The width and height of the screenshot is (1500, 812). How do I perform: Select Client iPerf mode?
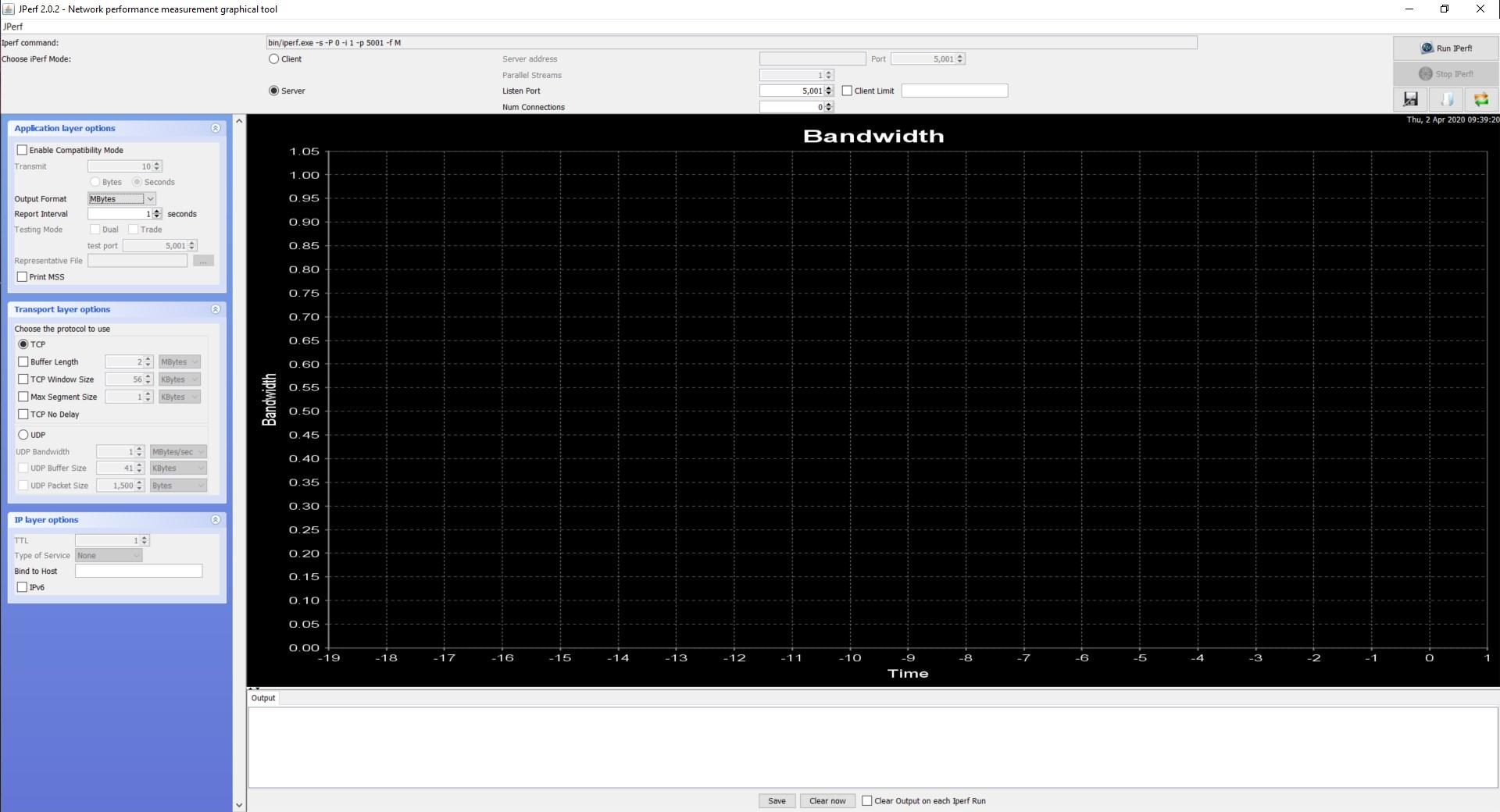pos(274,59)
